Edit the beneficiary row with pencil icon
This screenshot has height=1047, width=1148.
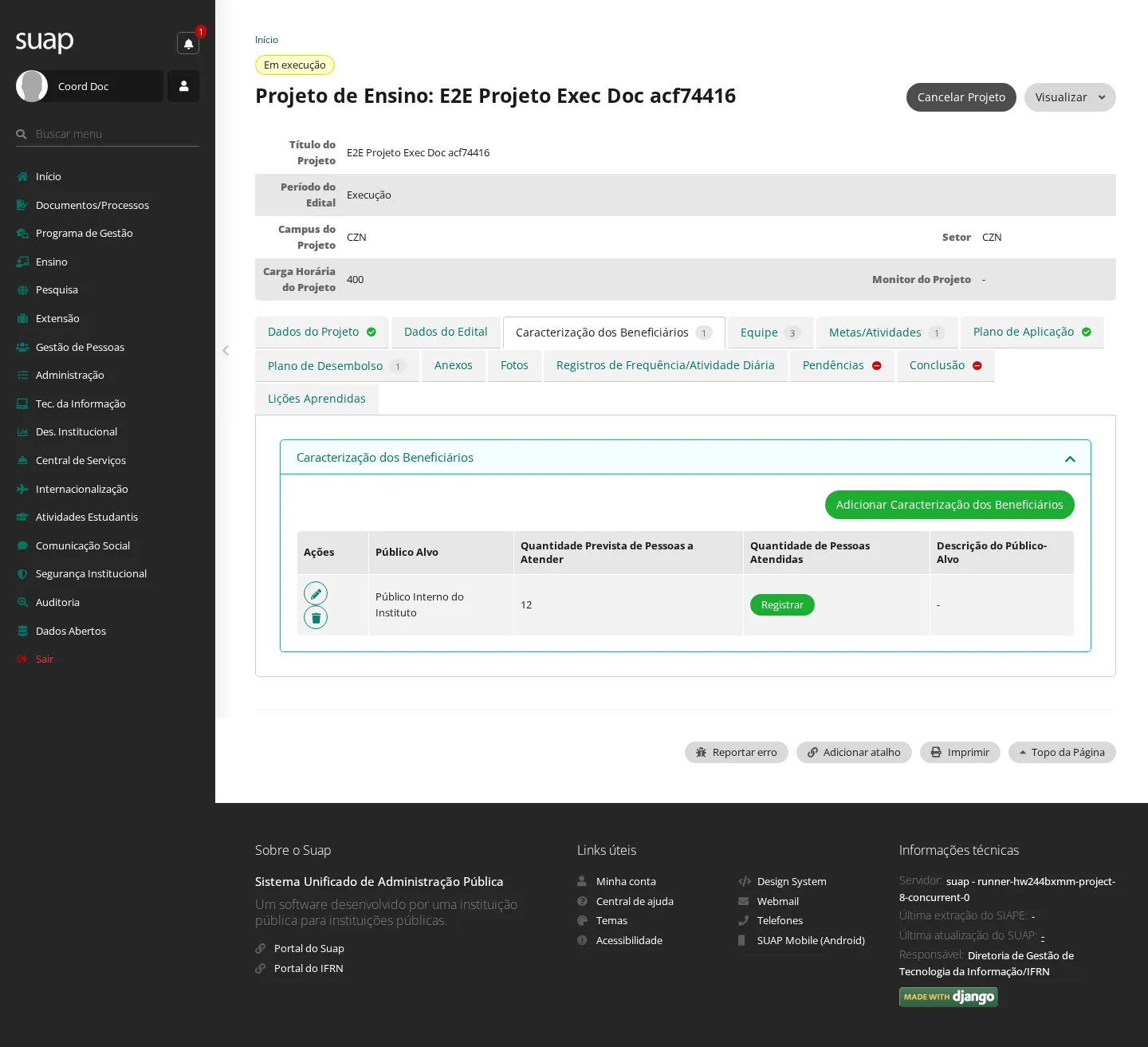(x=316, y=593)
